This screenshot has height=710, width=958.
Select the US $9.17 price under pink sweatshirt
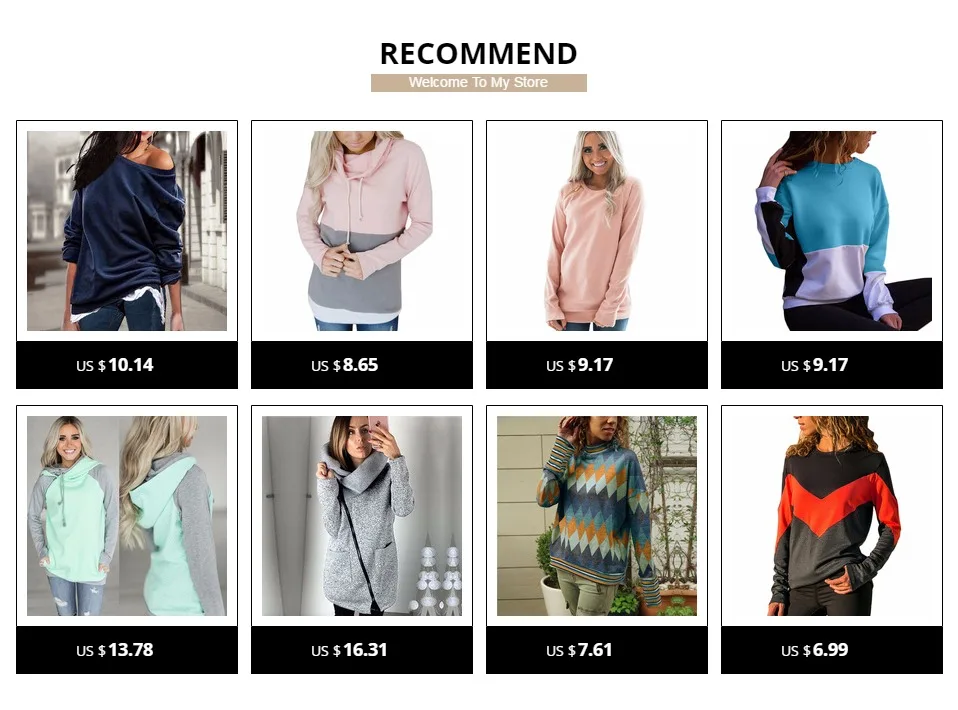580,365
